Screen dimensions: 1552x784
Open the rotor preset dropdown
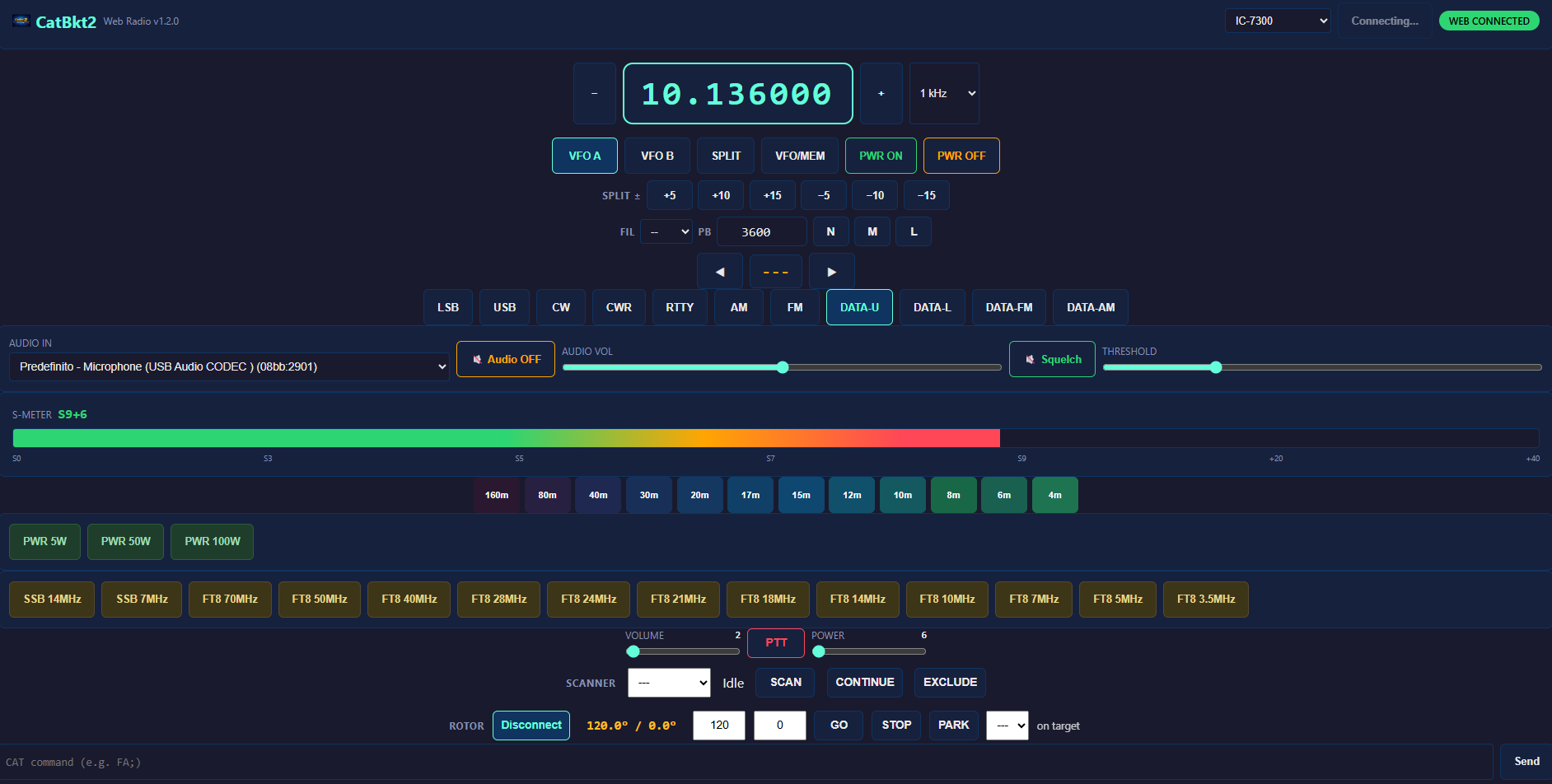click(x=1007, y=726)
